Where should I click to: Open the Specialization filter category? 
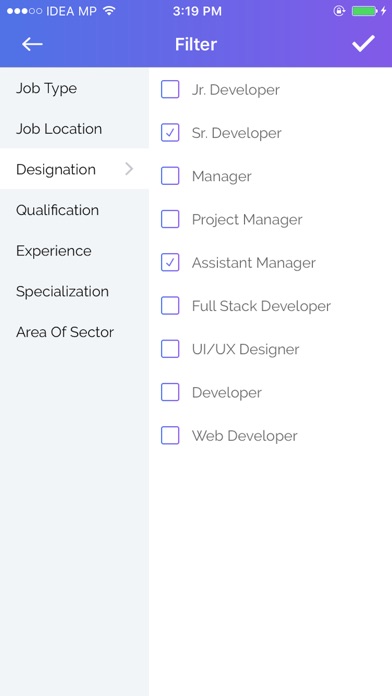[74, 291]
